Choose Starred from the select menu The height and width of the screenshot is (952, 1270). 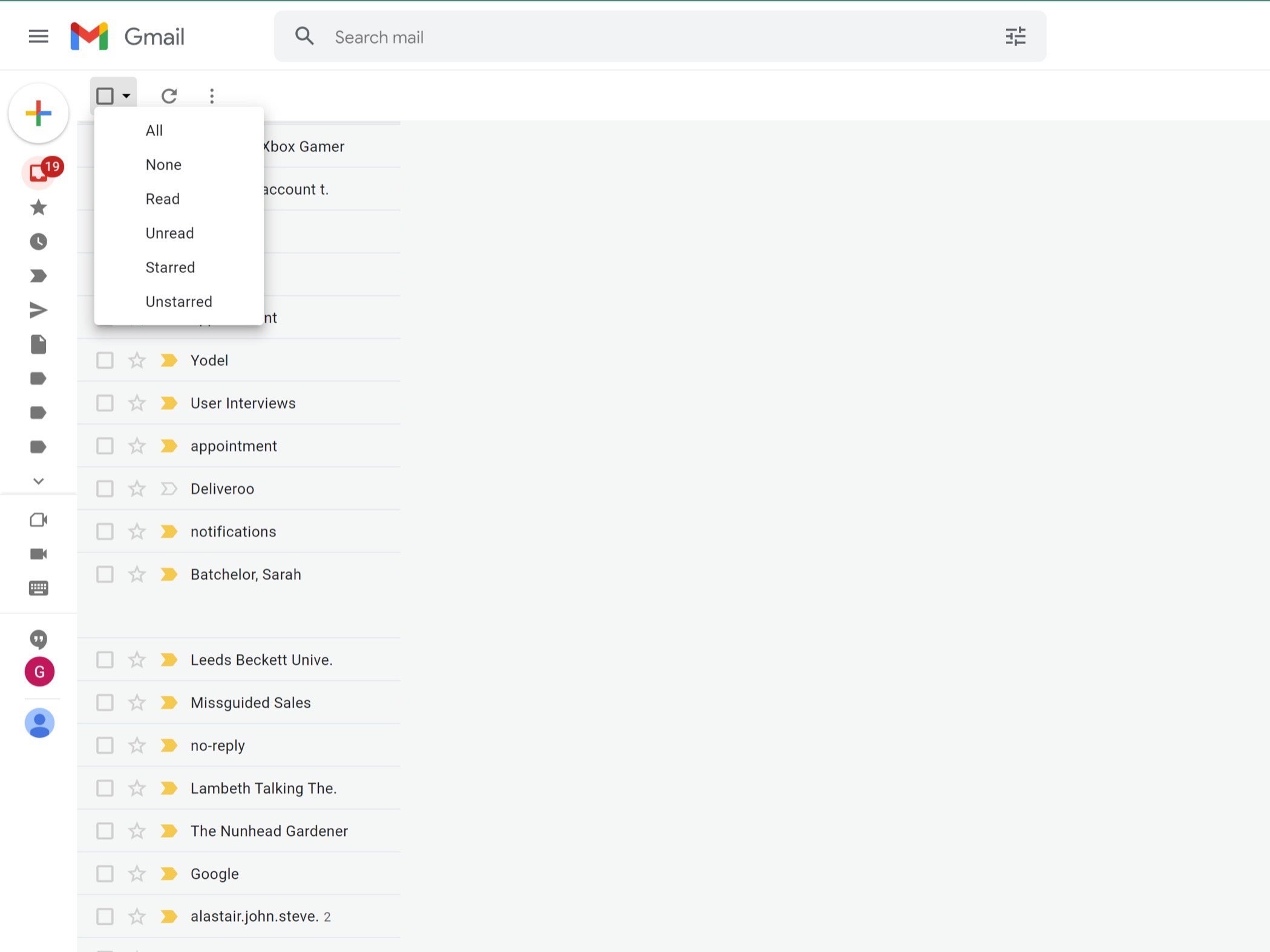coord(179,267)
